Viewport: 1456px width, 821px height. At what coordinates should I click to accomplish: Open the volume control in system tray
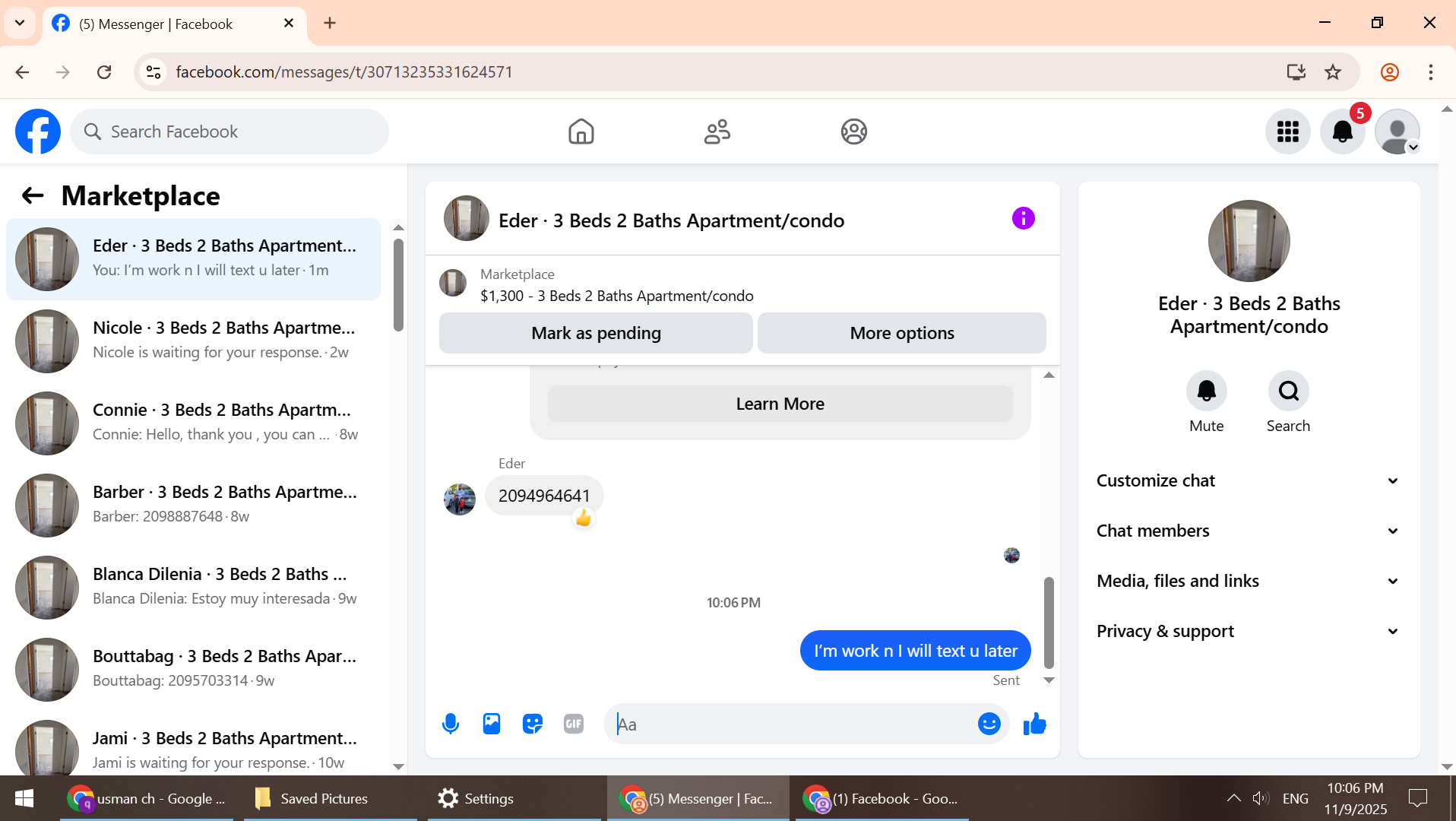1261,798
